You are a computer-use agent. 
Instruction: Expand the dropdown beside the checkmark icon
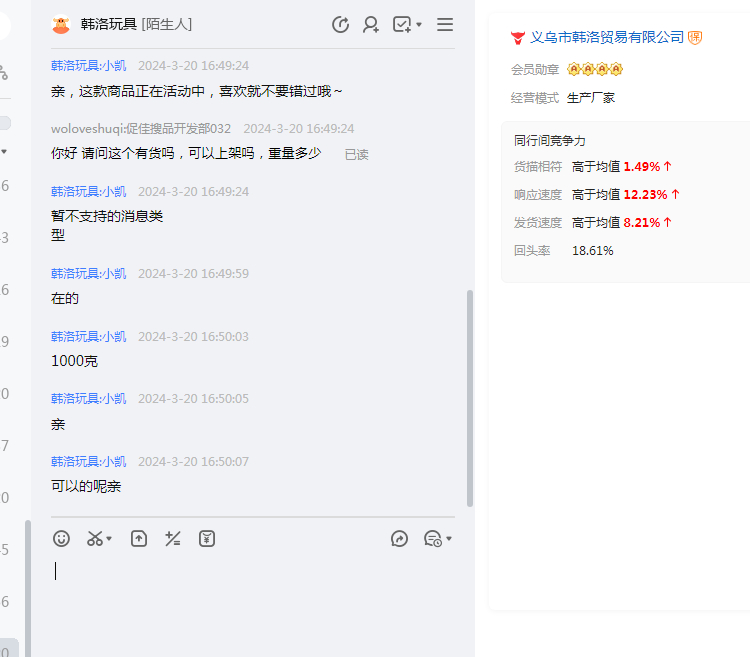coord(419,24)
